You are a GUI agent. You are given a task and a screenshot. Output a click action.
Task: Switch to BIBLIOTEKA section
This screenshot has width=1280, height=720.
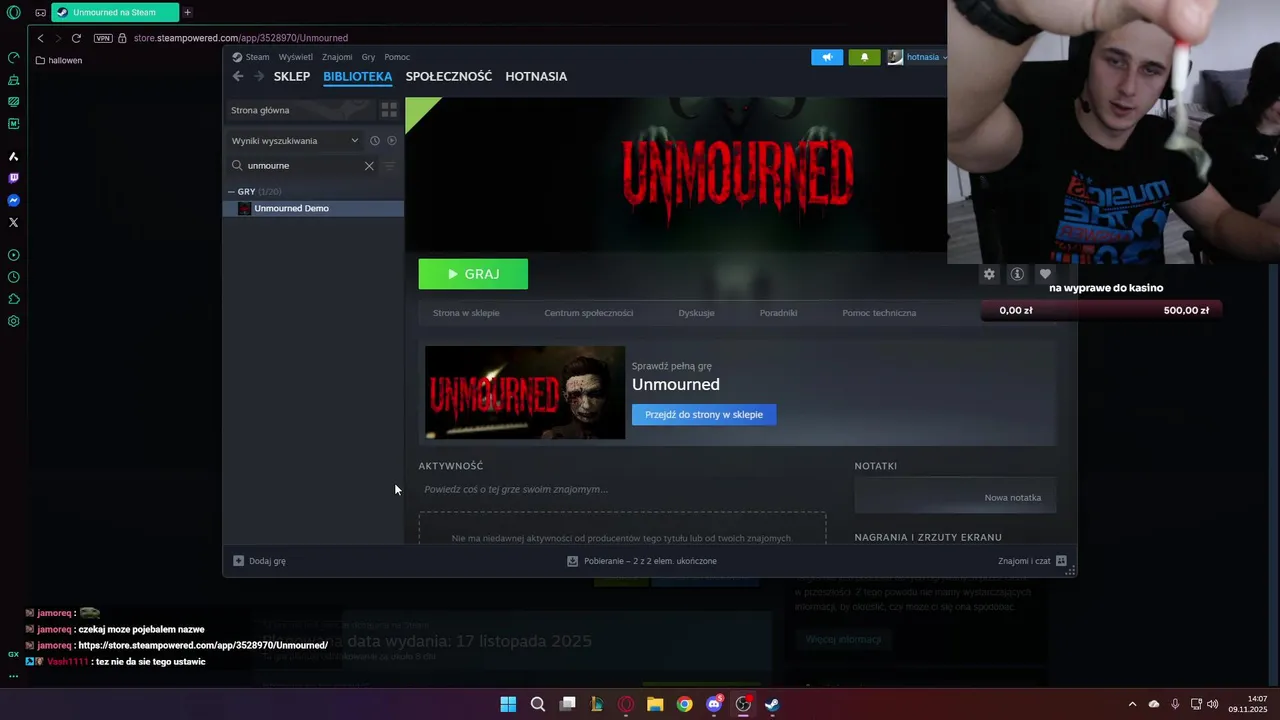(x=357, y=76)
